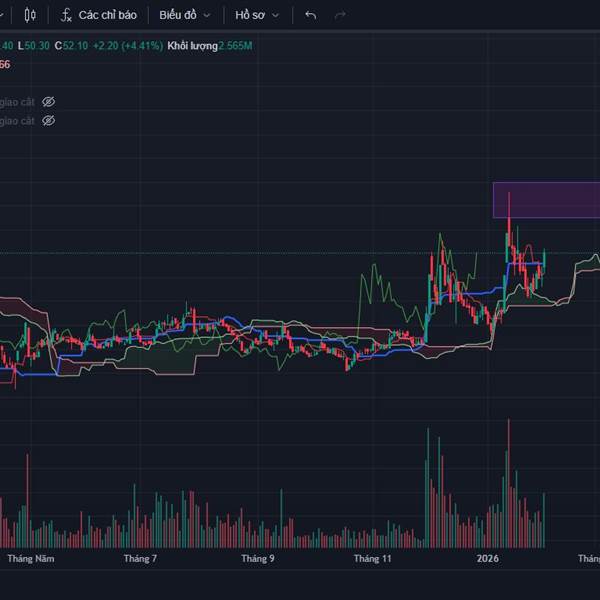This screenshot has height=600, width=600.
Task: Click the Tháng Năm time axis label
Action: click(31, 559)
